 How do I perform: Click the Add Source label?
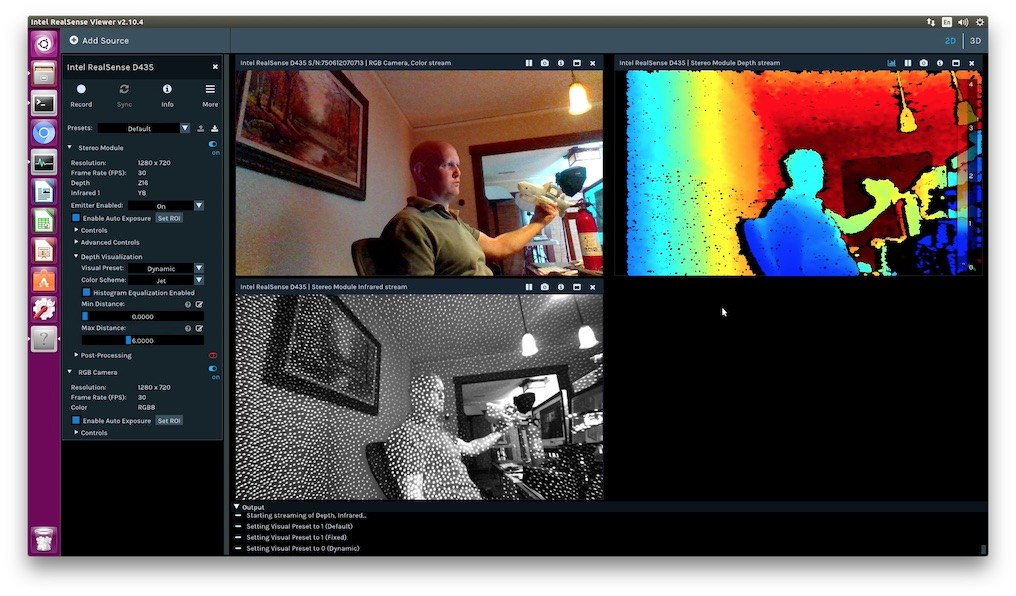click(105, 40)
